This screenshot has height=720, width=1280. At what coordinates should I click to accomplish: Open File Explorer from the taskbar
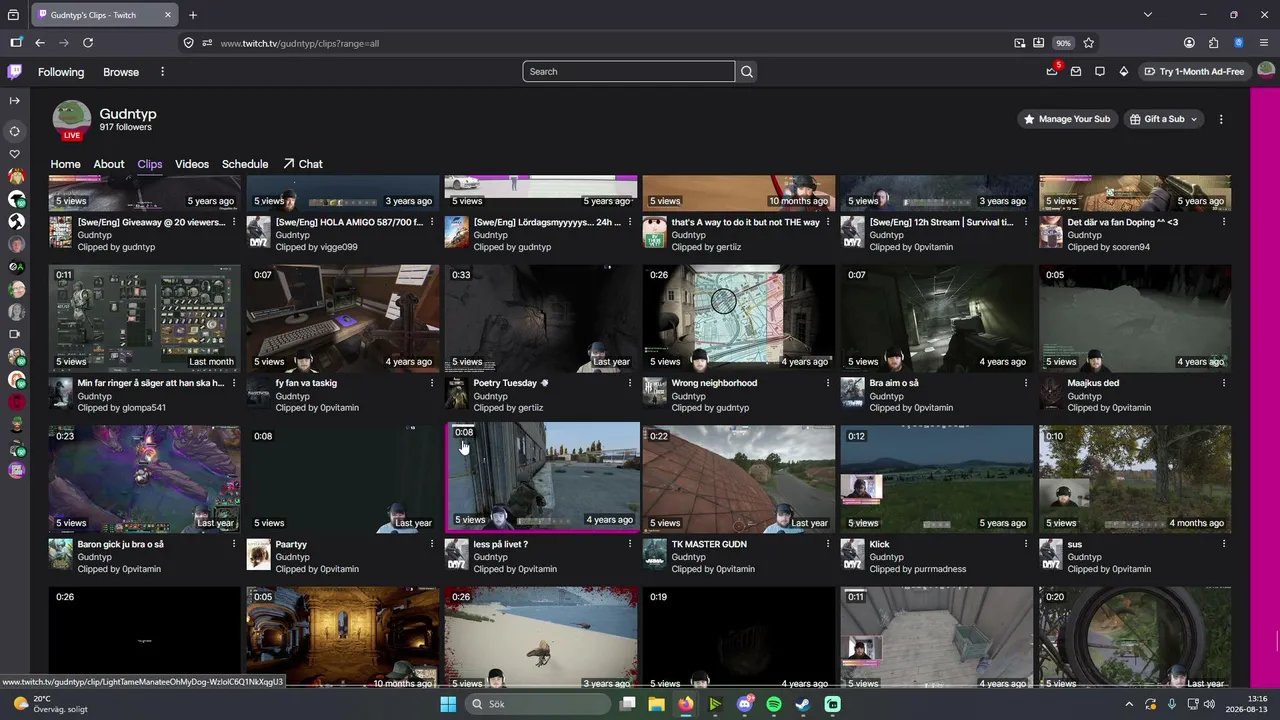[x=656, y=704]
